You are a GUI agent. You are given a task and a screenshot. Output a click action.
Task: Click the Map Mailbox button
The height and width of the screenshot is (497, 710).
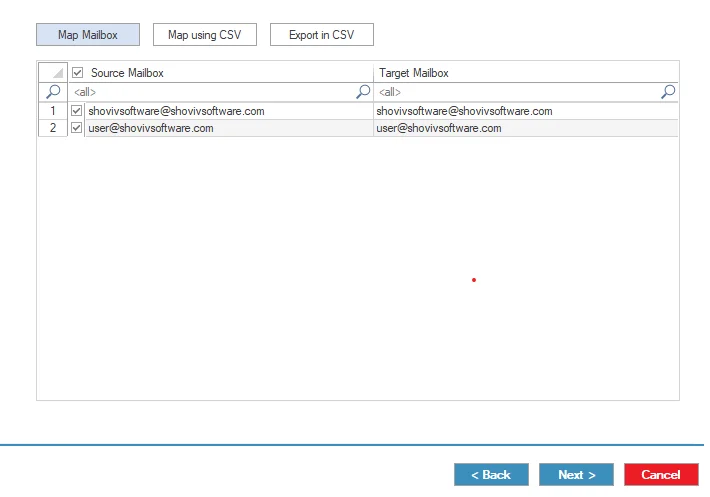click(88, 35)
